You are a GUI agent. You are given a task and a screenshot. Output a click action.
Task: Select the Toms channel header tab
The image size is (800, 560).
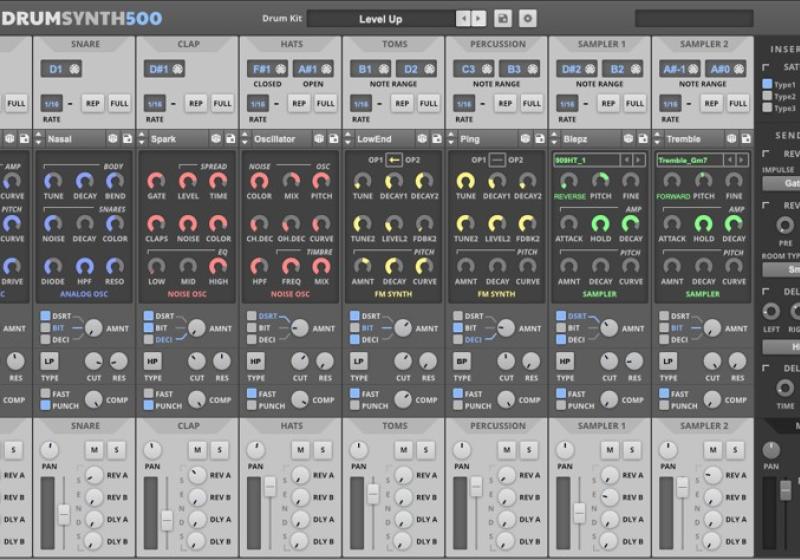coord(393,44)
